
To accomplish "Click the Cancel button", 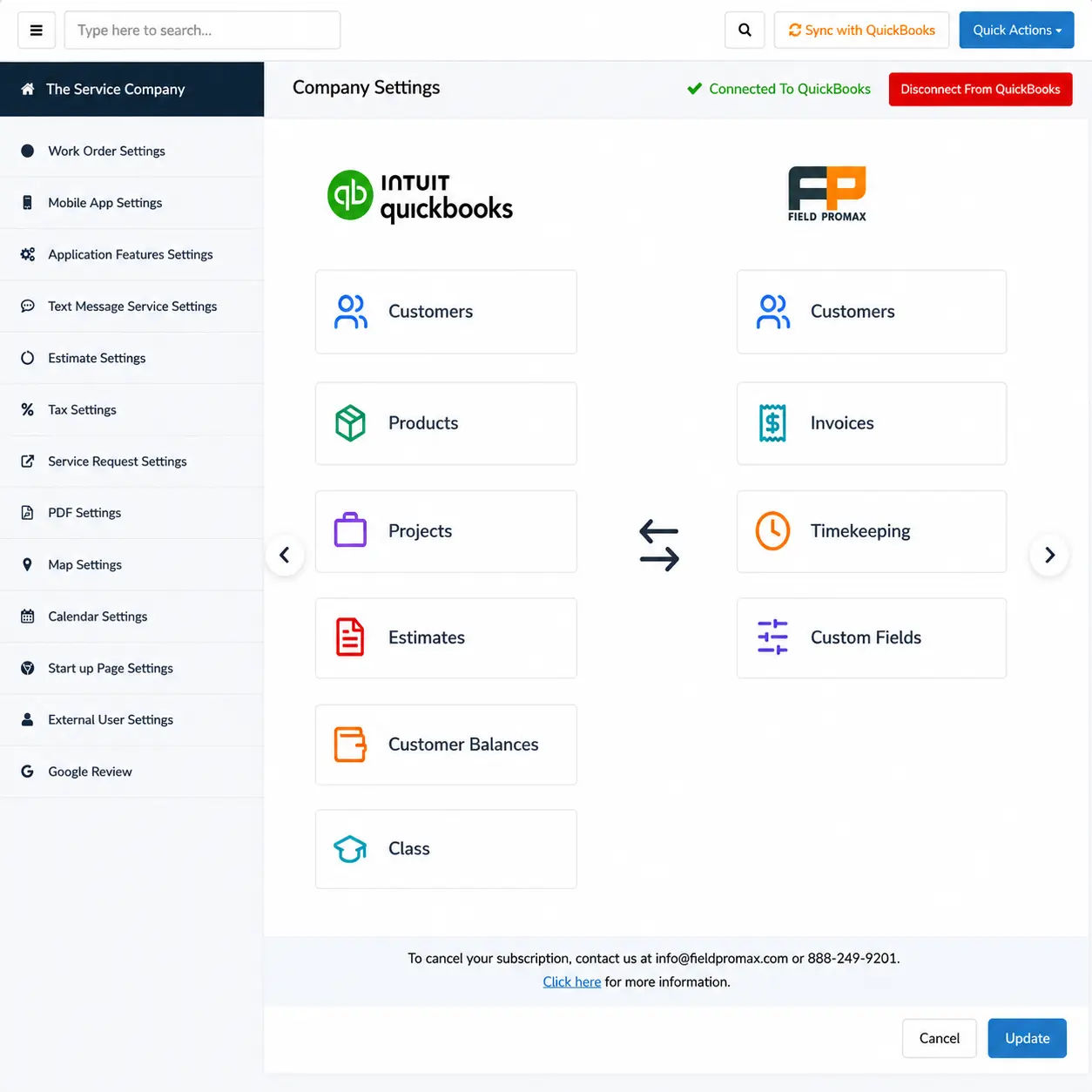I will point(939,1038).
